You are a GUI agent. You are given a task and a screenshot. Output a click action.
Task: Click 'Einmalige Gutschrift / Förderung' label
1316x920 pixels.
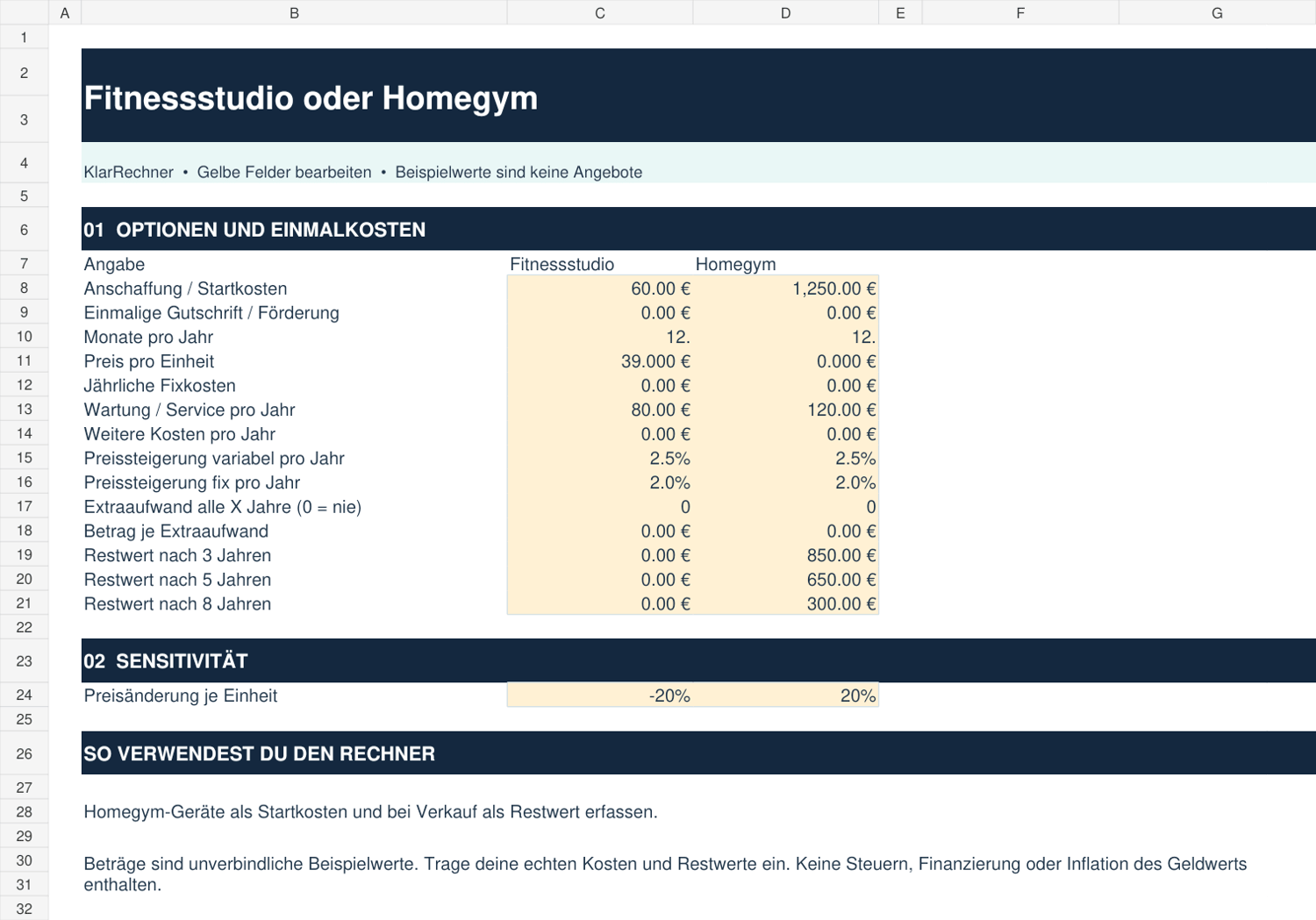pos(211,313)
